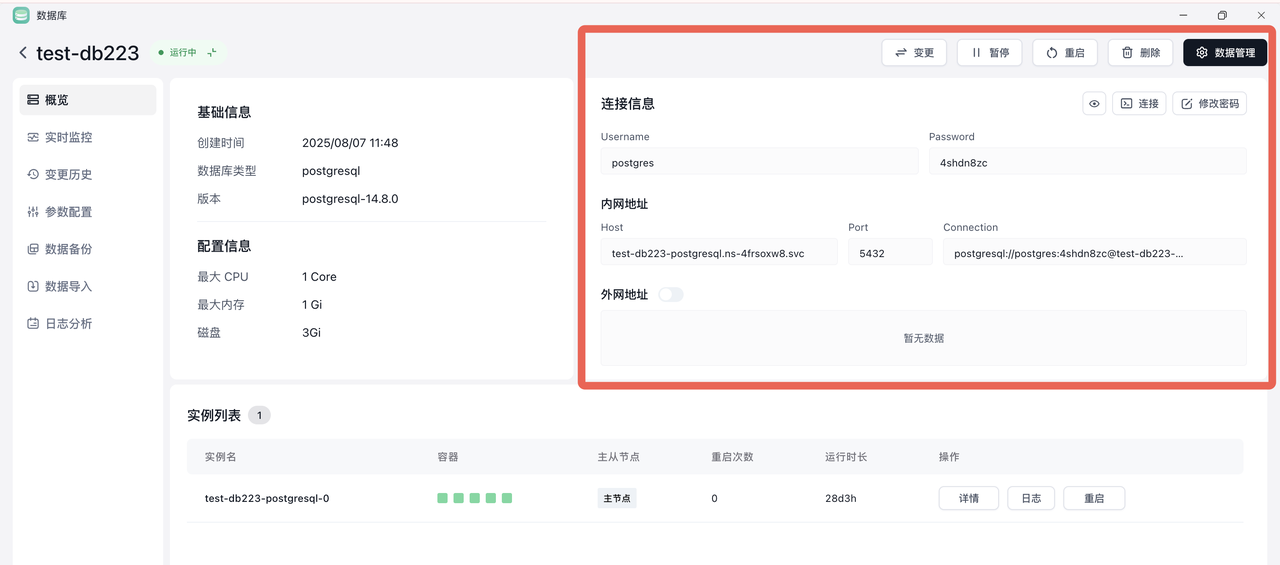
Task: Click the 磁盘 value 3Gi
Action: 311,332
